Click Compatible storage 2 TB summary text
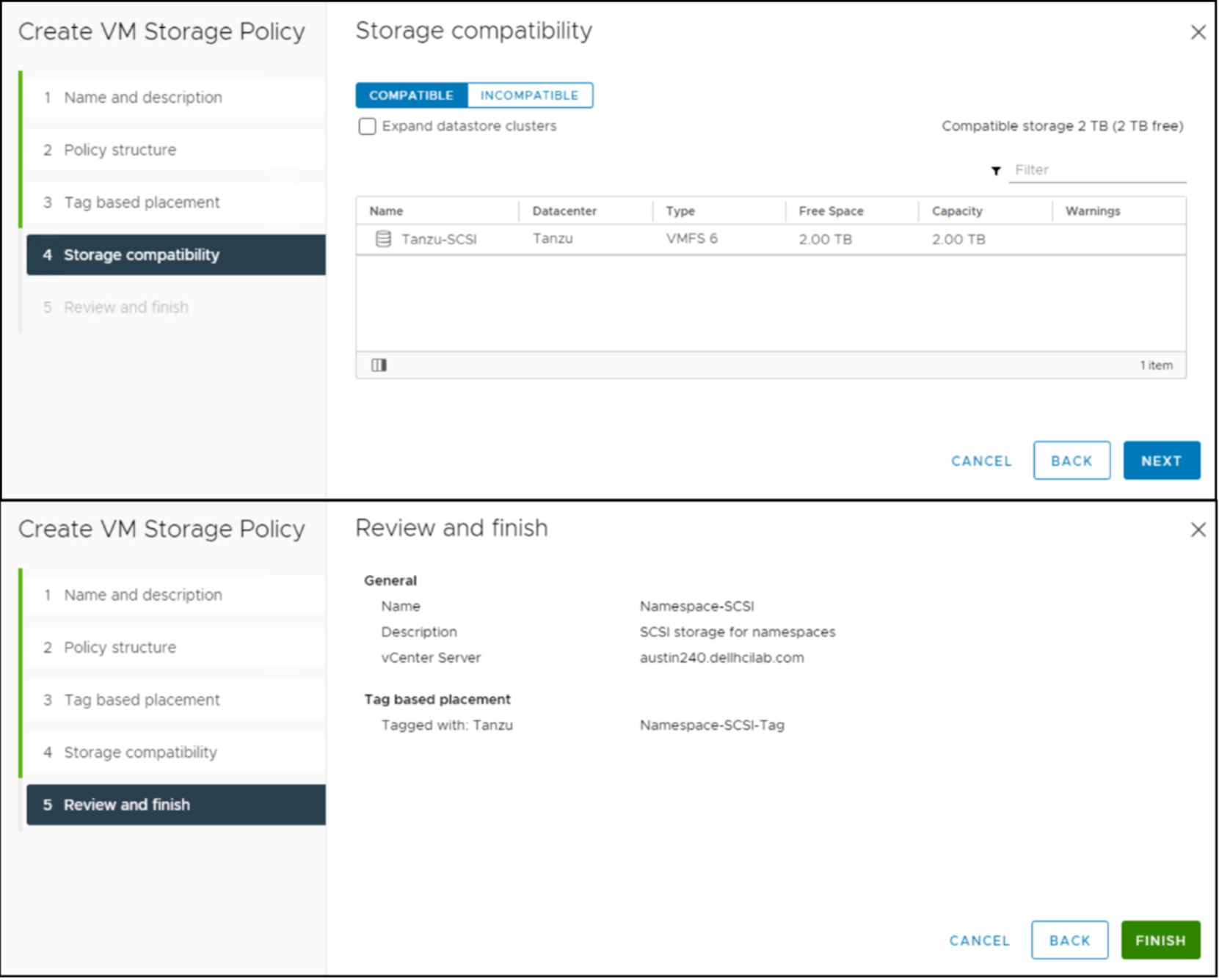This screenshot has width=1219, height=980. click(1062, 126)
